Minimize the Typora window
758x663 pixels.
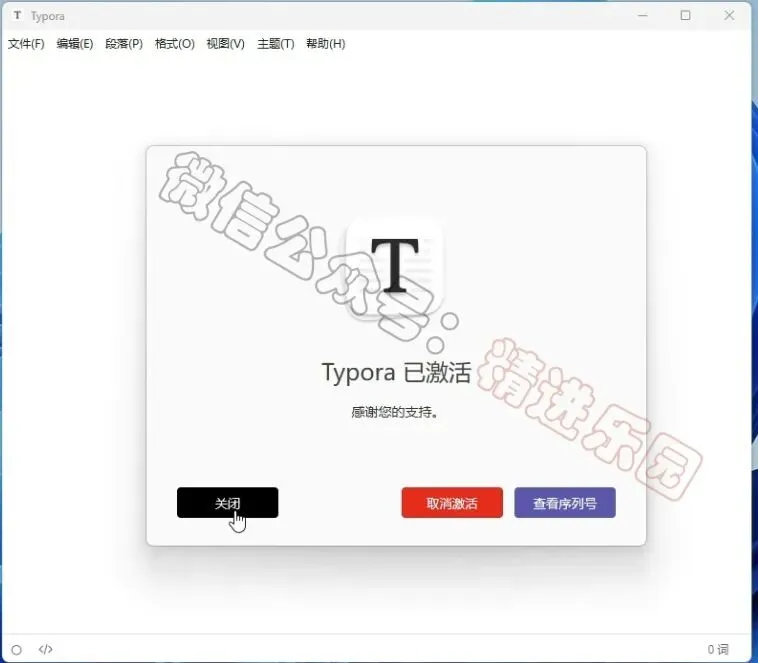(x=642, y=15)
